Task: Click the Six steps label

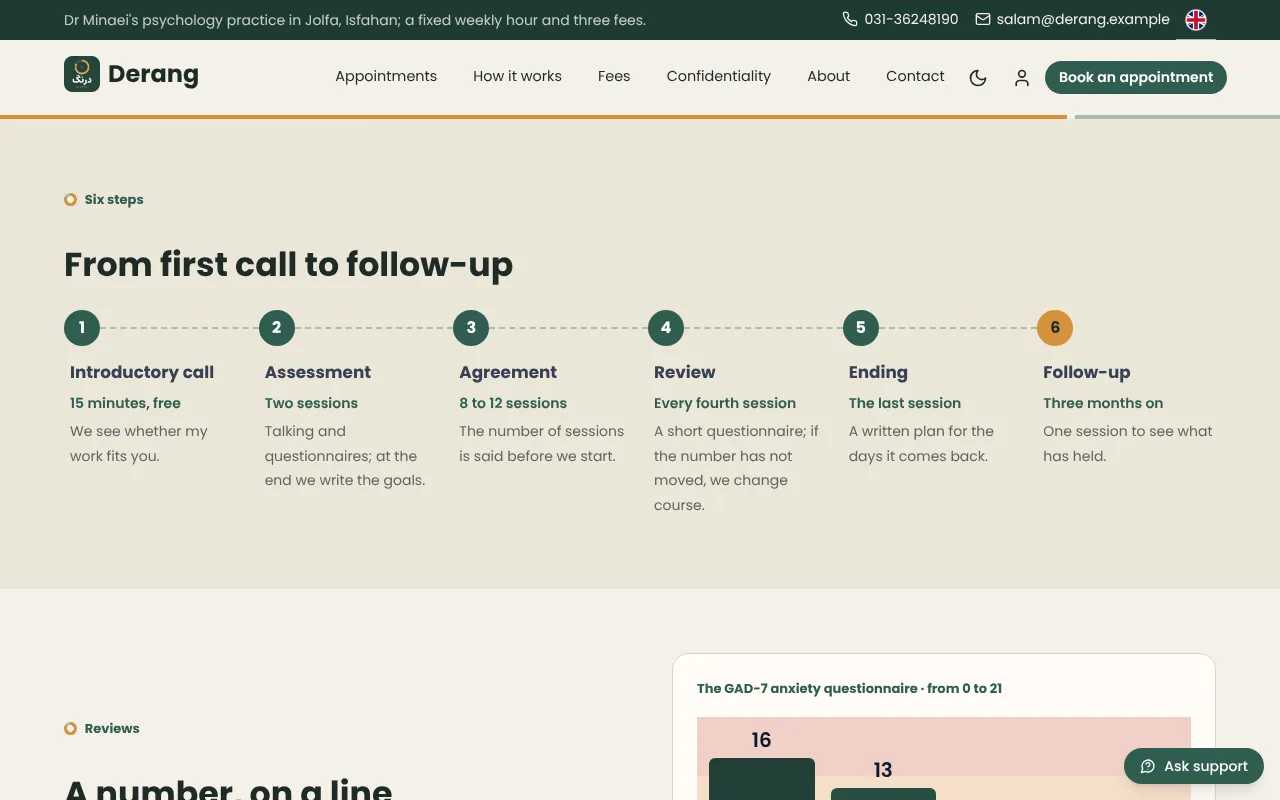Action: (x=114, y=199)
